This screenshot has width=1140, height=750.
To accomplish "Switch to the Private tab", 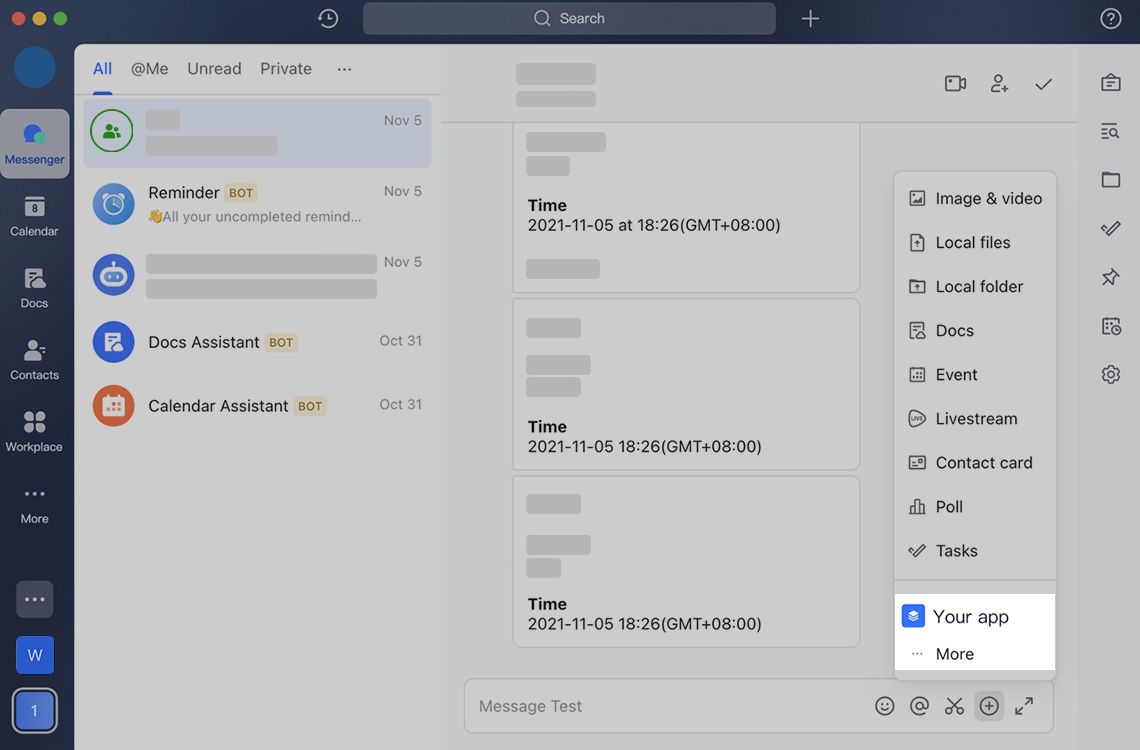I will coord(286,69).
